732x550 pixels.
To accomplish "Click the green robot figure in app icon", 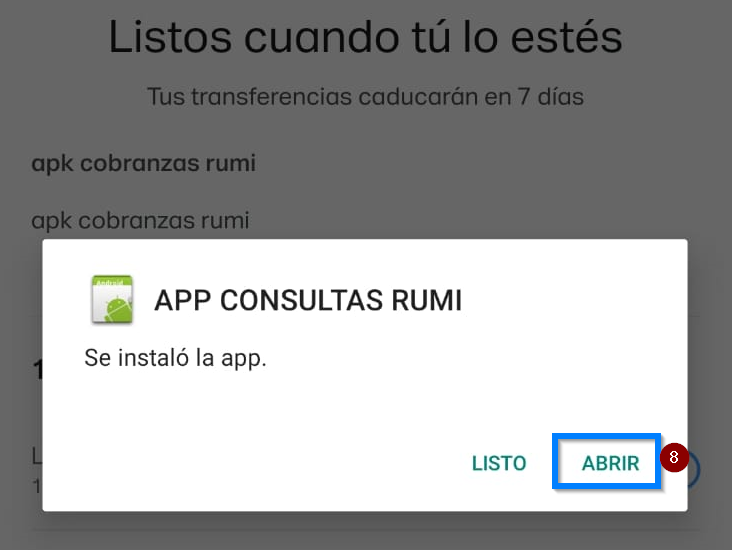I will click(x=118, y=310).
